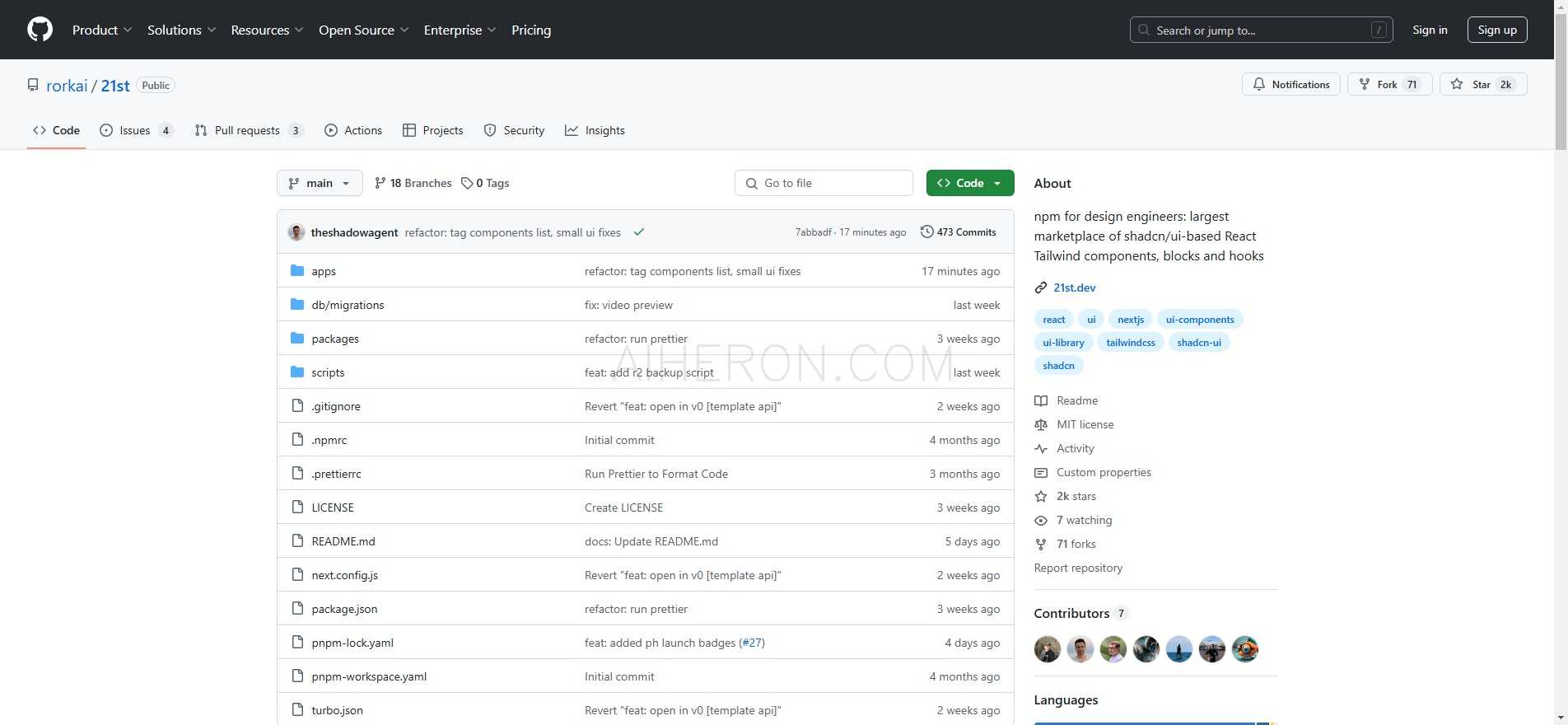Open the scripts folder

(328, 372)
